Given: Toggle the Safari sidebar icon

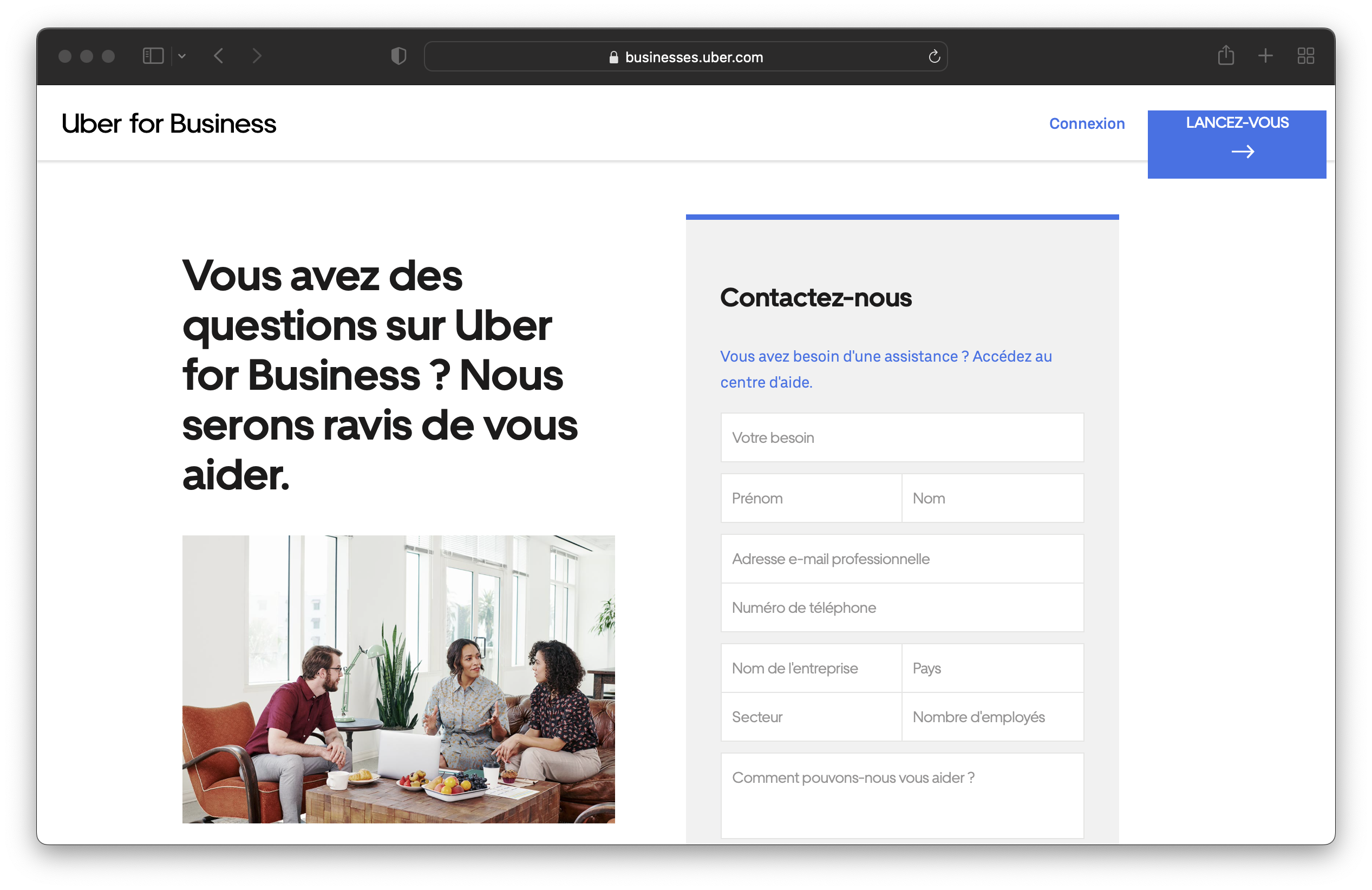Looking at the screenshot, I should pyautogui.click(x=153, y=56).
